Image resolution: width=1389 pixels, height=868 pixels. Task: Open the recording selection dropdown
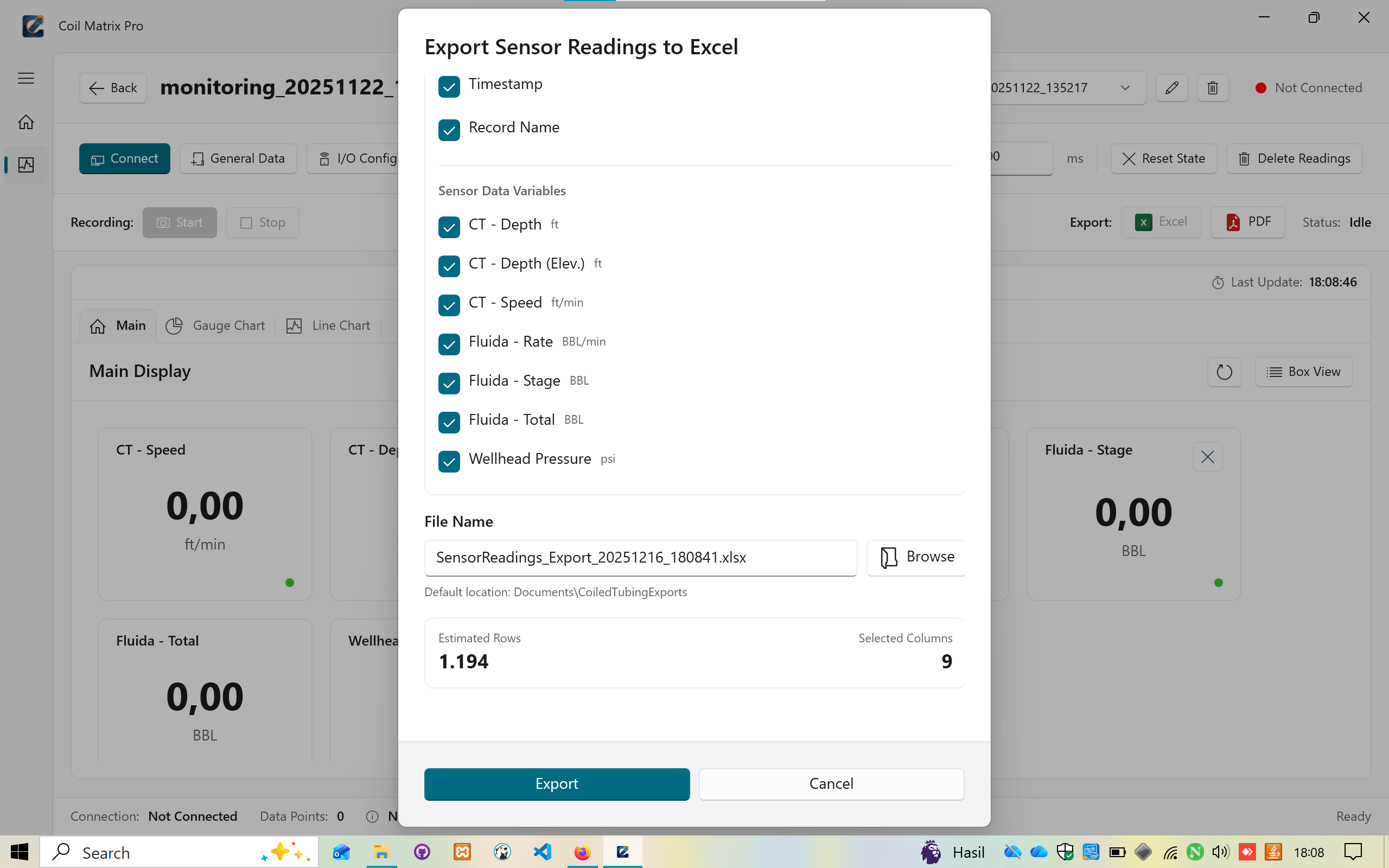(1124, 88)
